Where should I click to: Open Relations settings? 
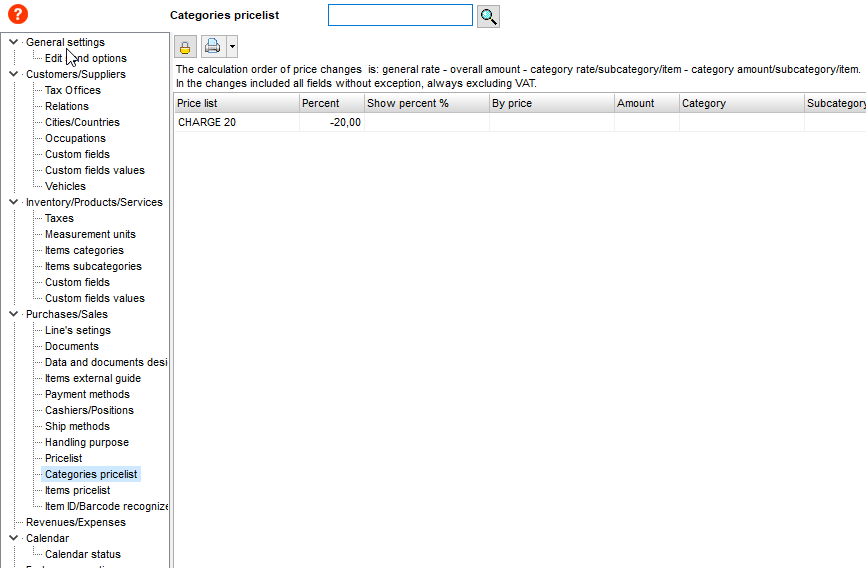[x=67, y=106]
